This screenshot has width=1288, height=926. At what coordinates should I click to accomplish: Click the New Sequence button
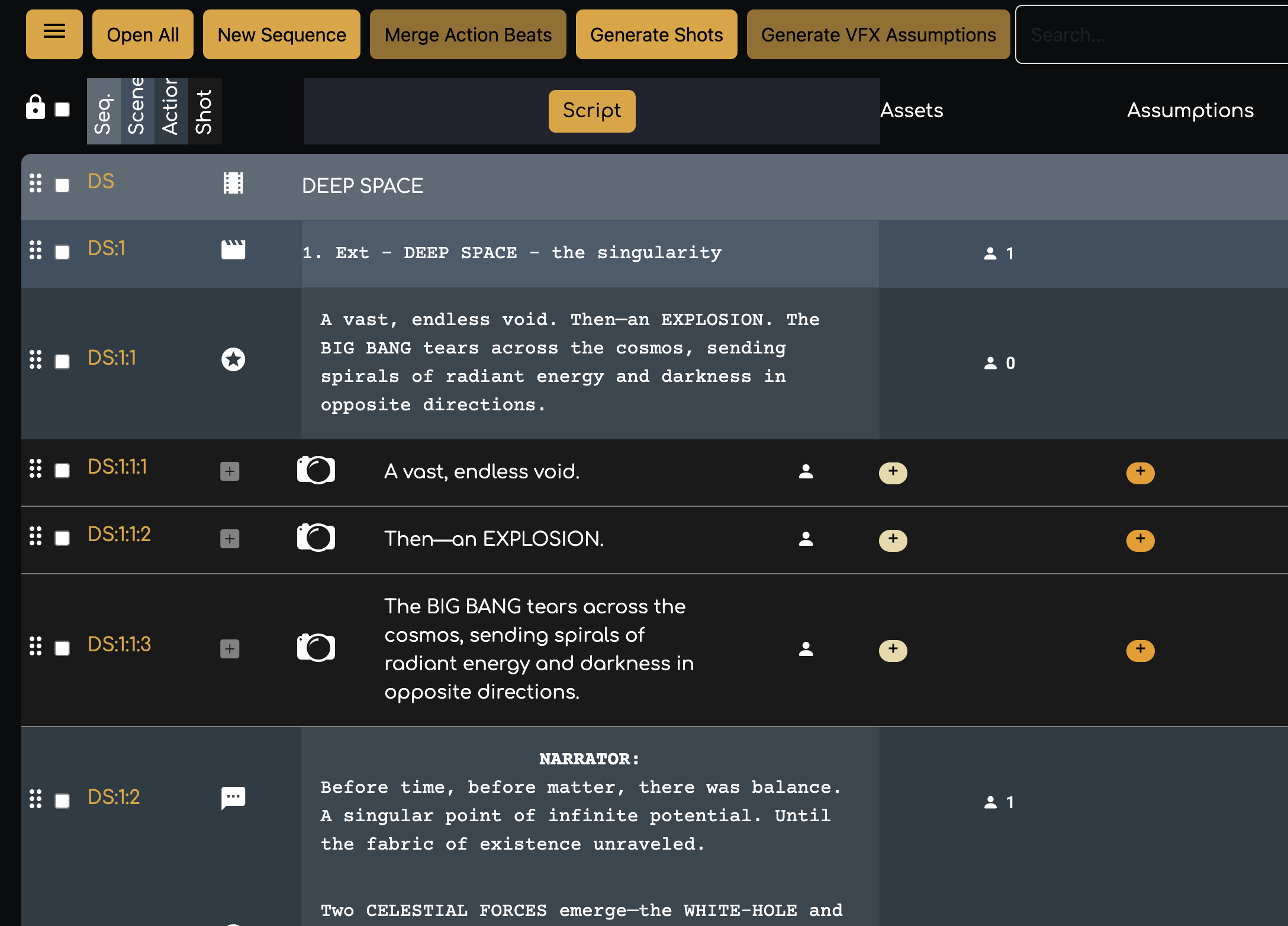(281, 35)
